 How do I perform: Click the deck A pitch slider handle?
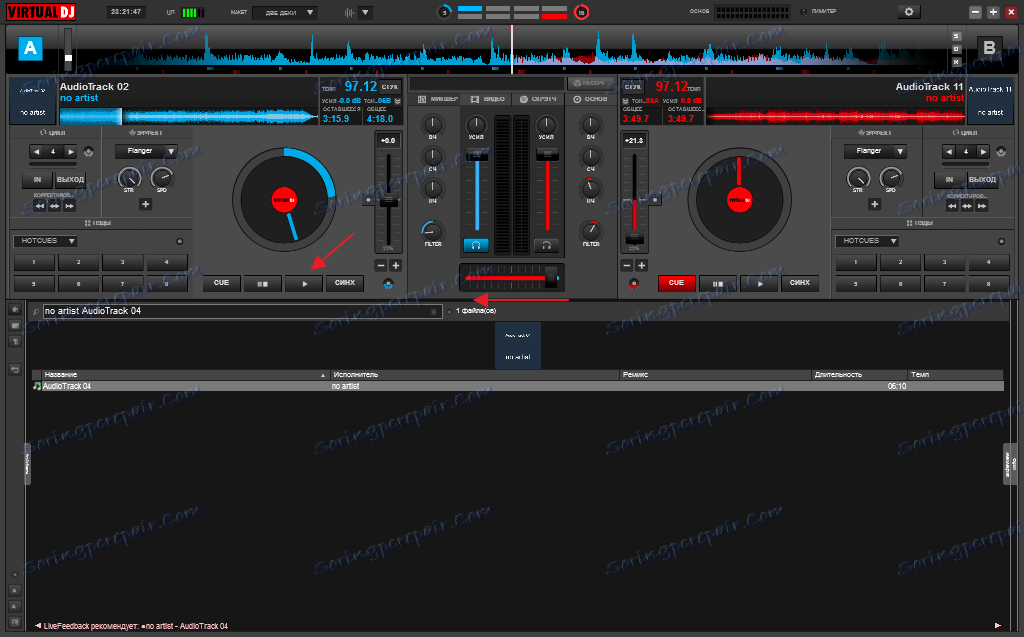[x=389, y=202]
